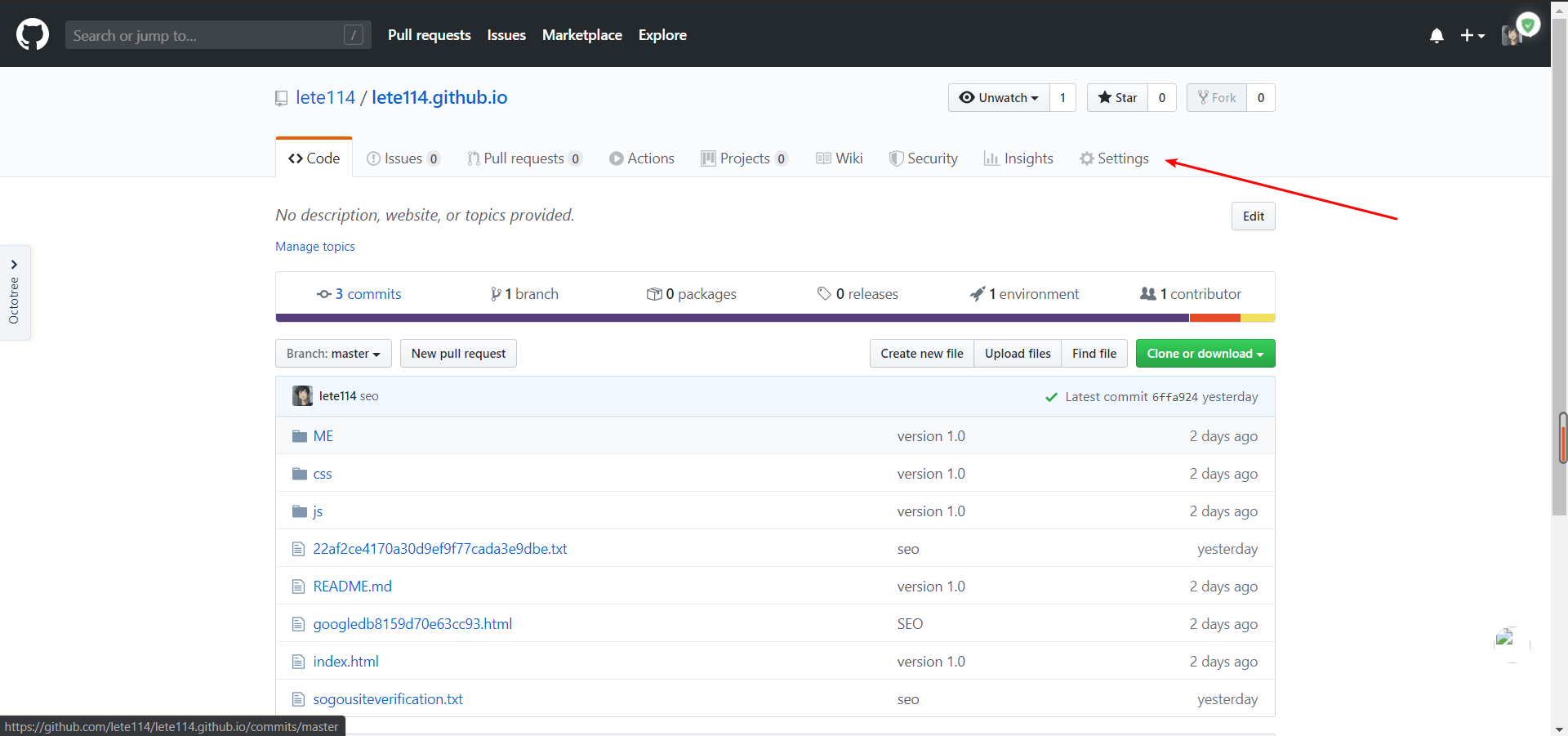Open the notifications bell
The width and height of the screenshot is (1568, 736).
click(x=1437, y=35)
